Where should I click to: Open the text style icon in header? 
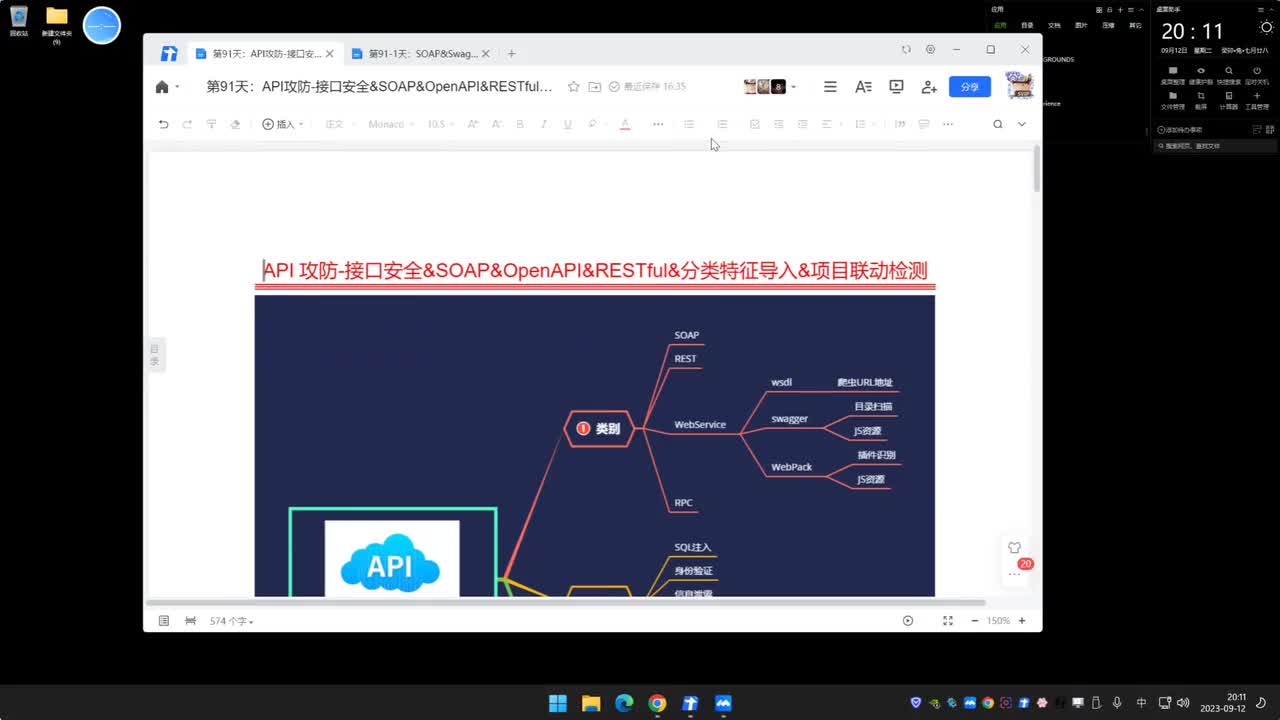[x=863, y=87]
